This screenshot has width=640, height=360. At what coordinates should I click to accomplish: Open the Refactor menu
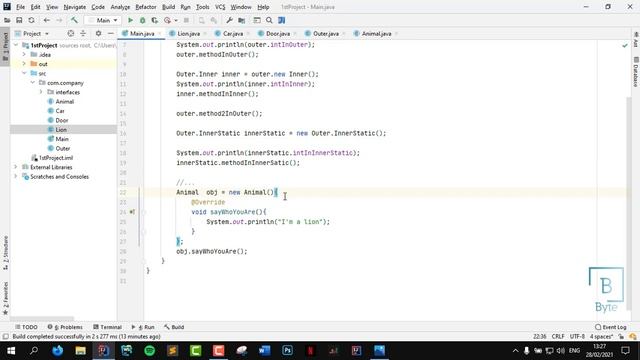[146, 7]
